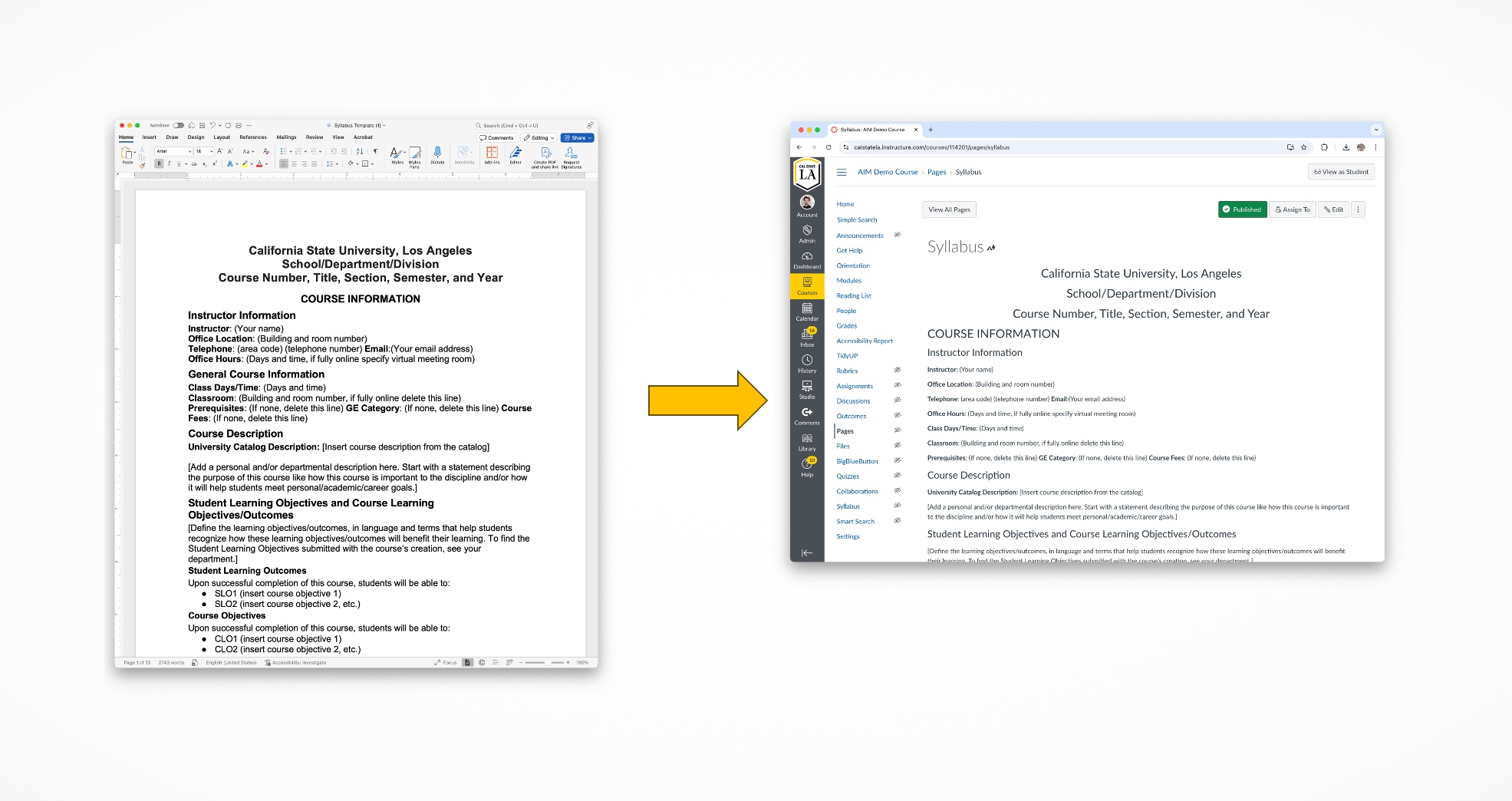This screenshot has height=801, width=1512.
Task: Open the font size dropdown
Action: [212, 151]
